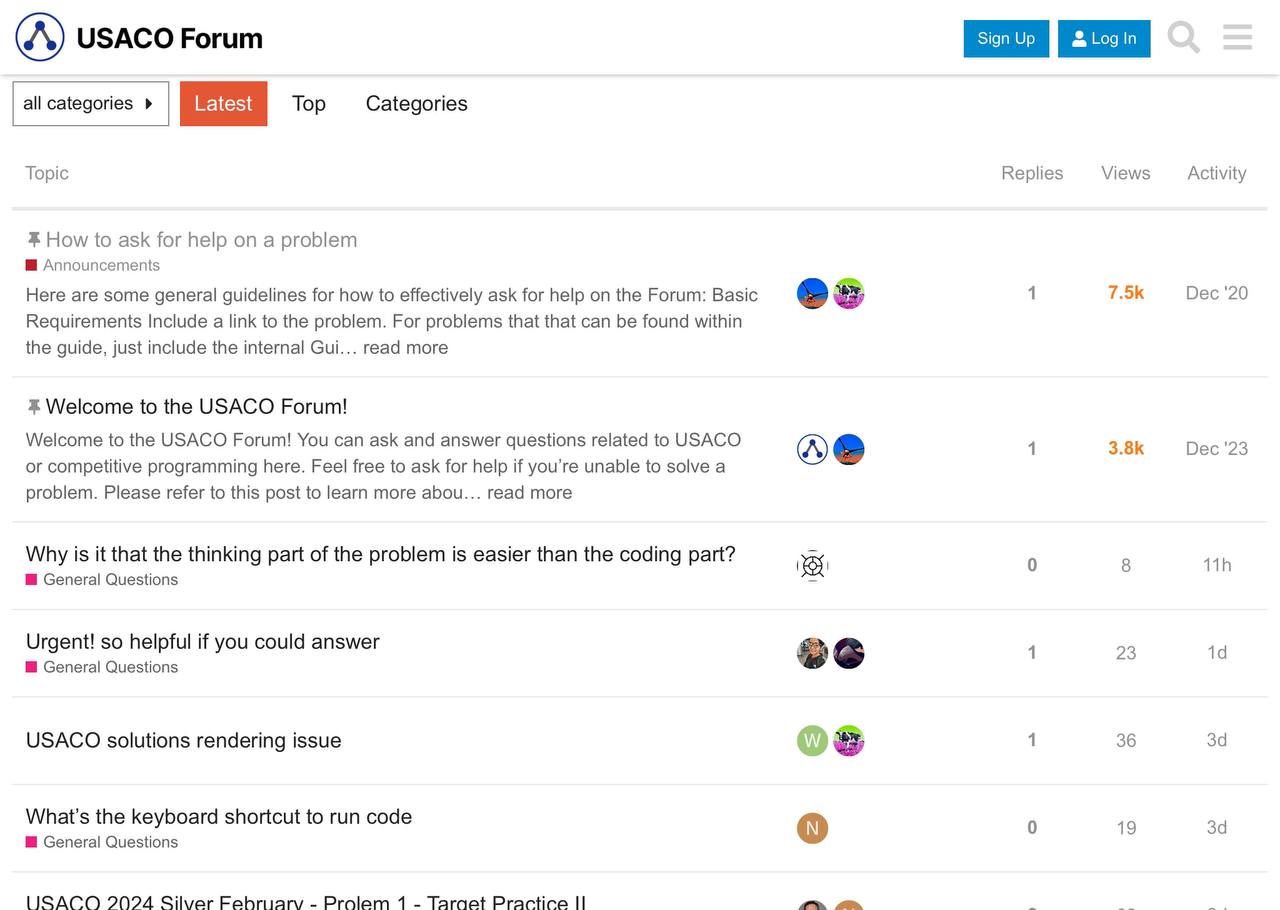The width and height of the screenshot is (1280, 910).
Task: Click the green W user avatar
Action: click(x=812, y=741)
